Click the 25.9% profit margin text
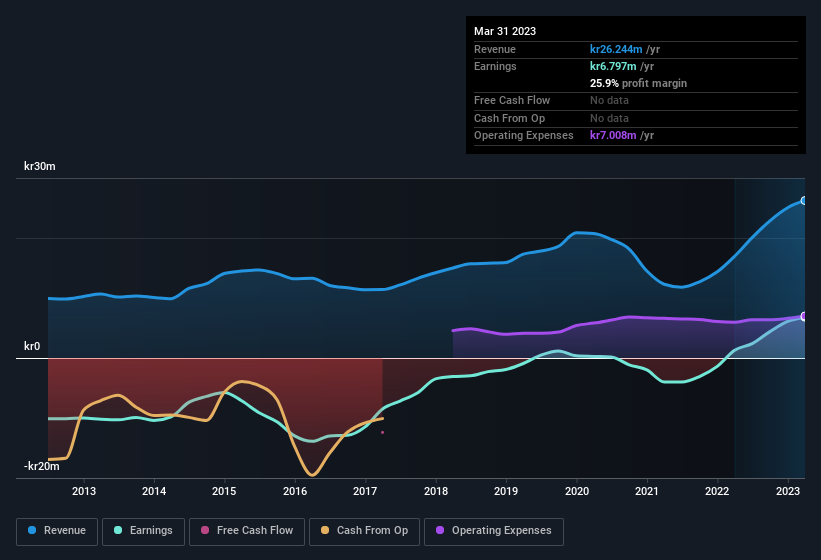 (638, 83)
